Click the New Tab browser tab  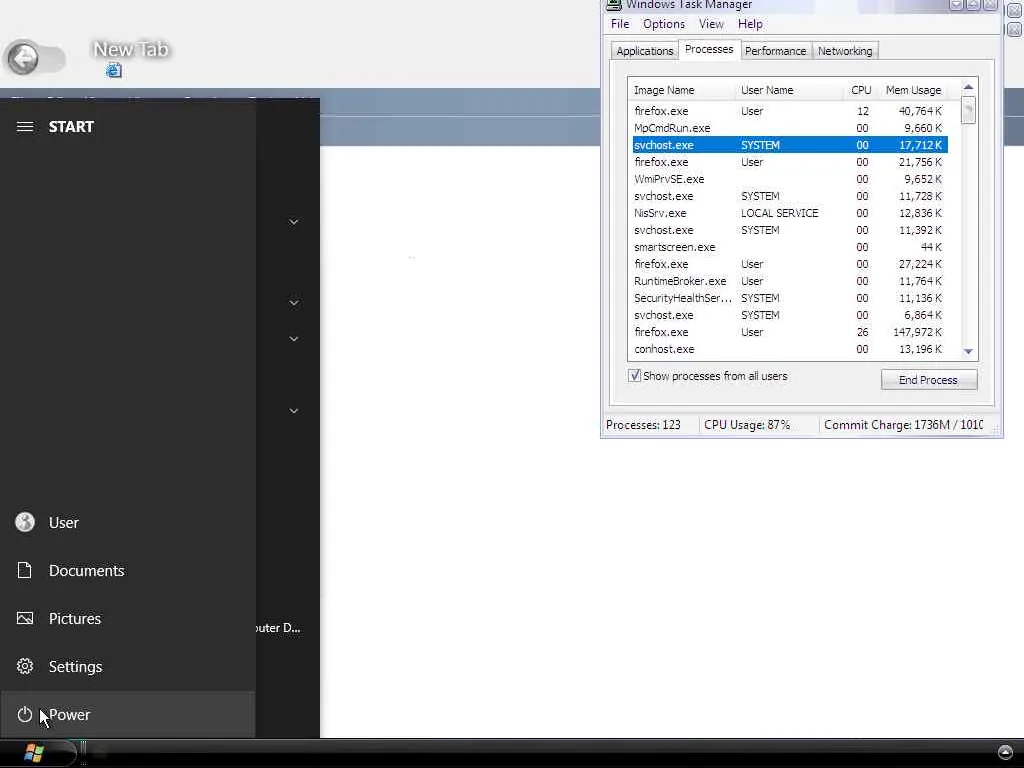131,50
